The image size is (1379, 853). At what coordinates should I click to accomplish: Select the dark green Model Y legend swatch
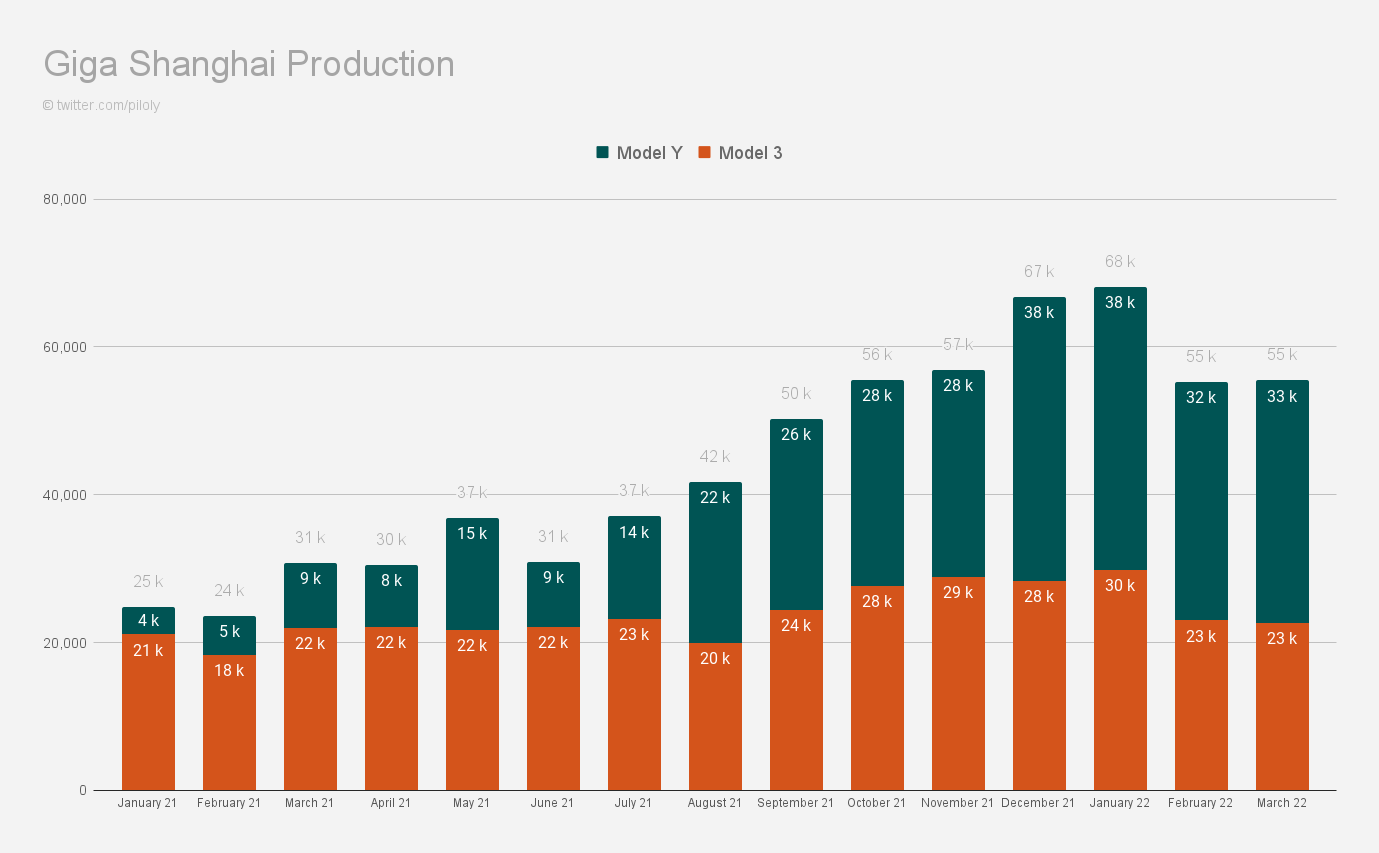[602, 152]
